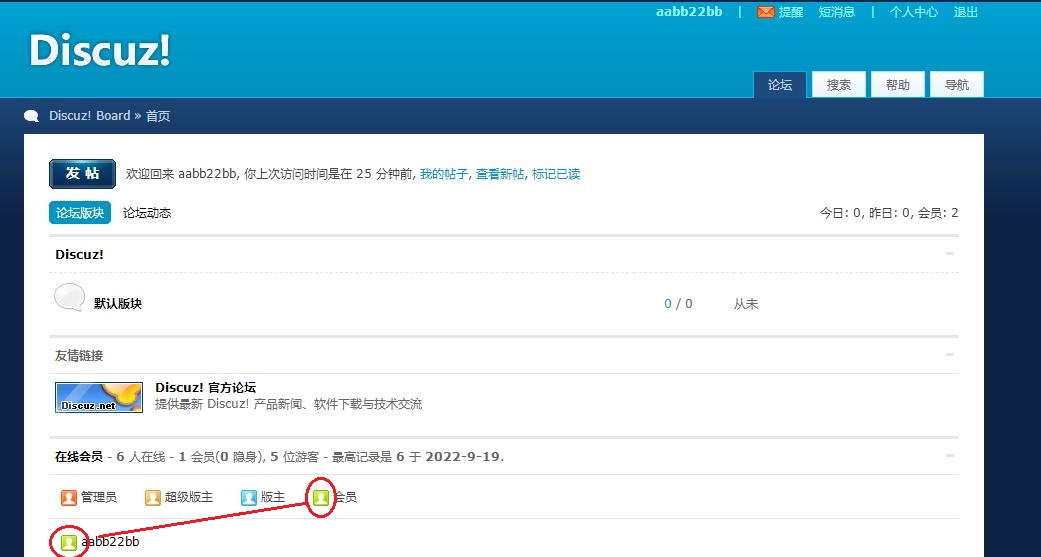
Task: Click the 在线会员 heading link
Action: (78, 457)
